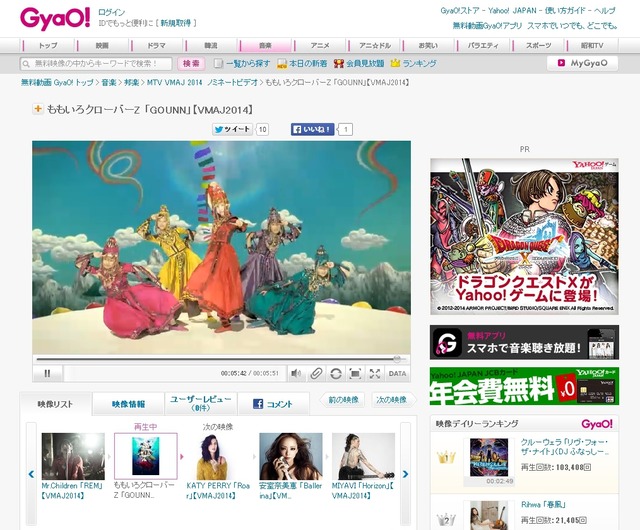Open the ヘルプ link
The height and width of the screenshot is (530, 640).
tap(604, 11)
